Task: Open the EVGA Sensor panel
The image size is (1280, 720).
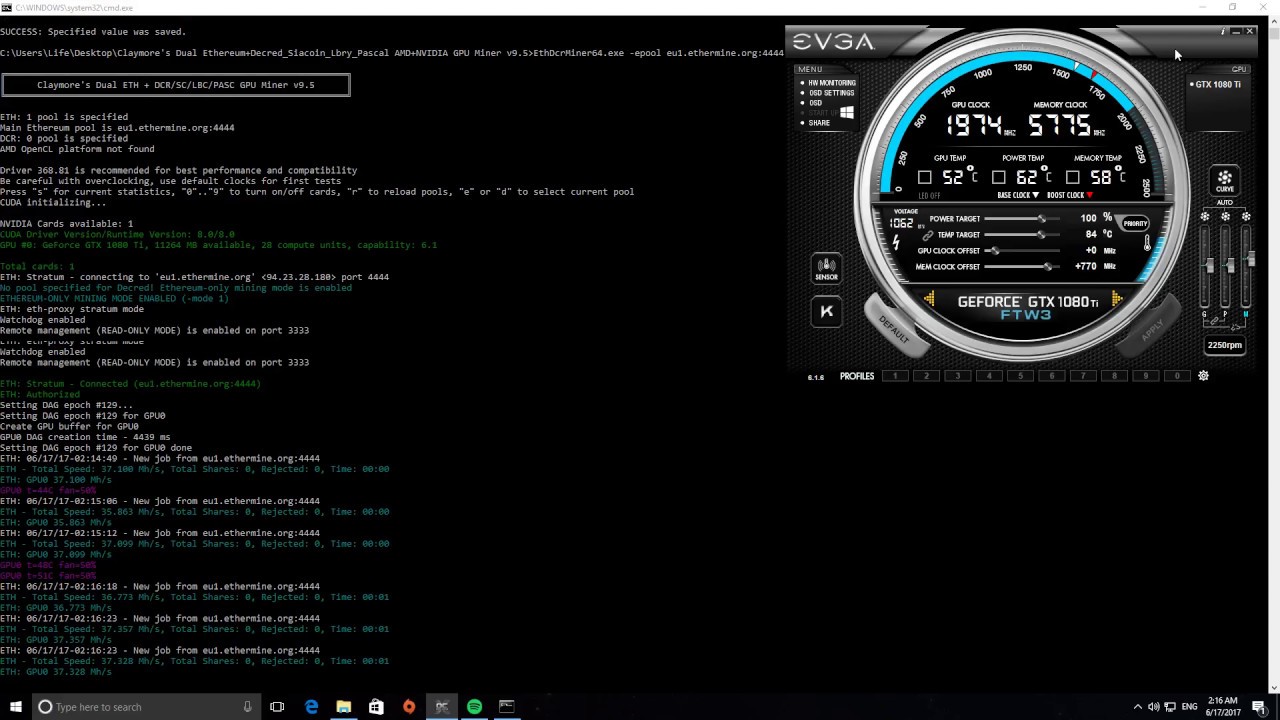Action: pyautogui.click(x=826, y=269)
